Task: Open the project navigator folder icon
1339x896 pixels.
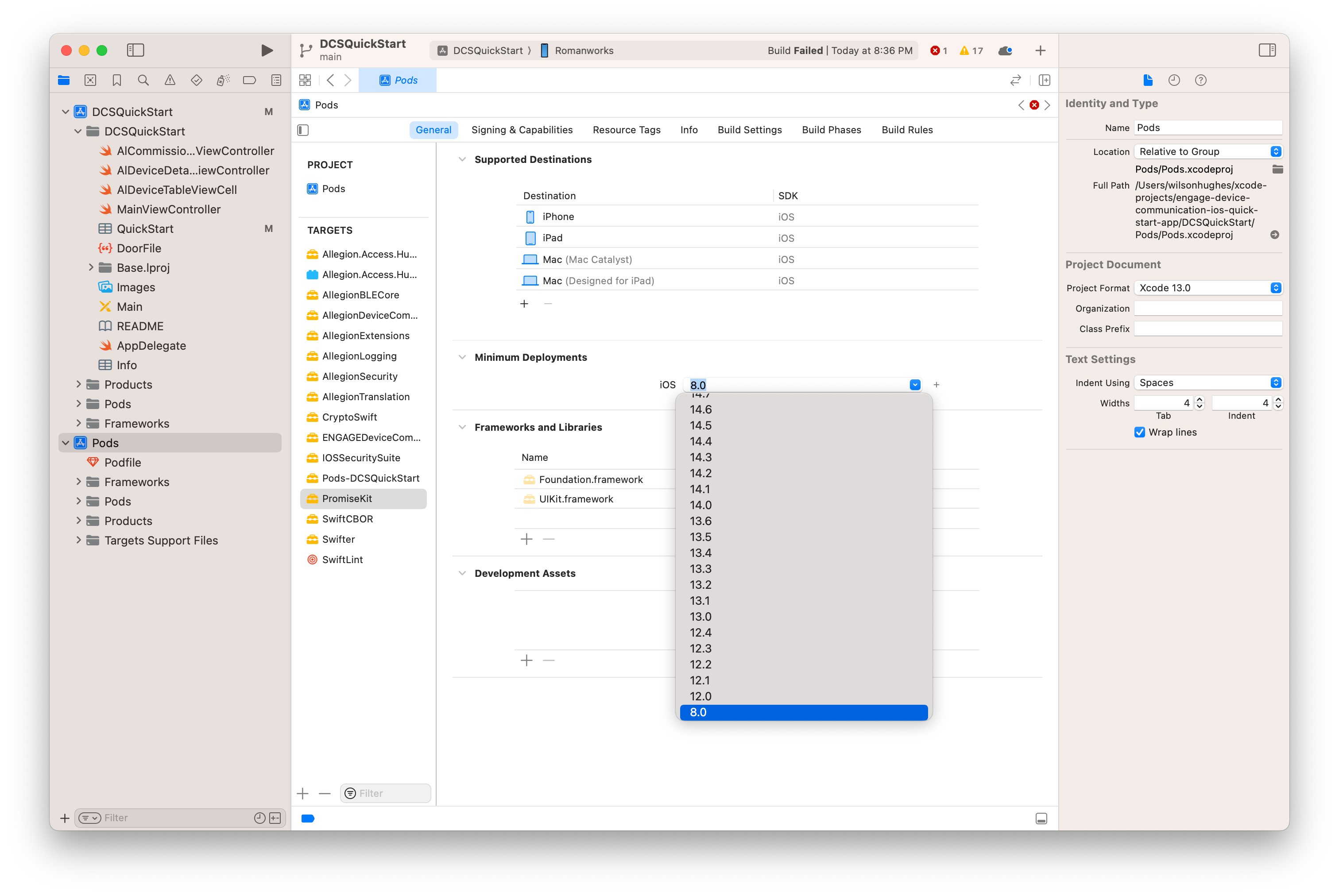Action: click(63, 80)
